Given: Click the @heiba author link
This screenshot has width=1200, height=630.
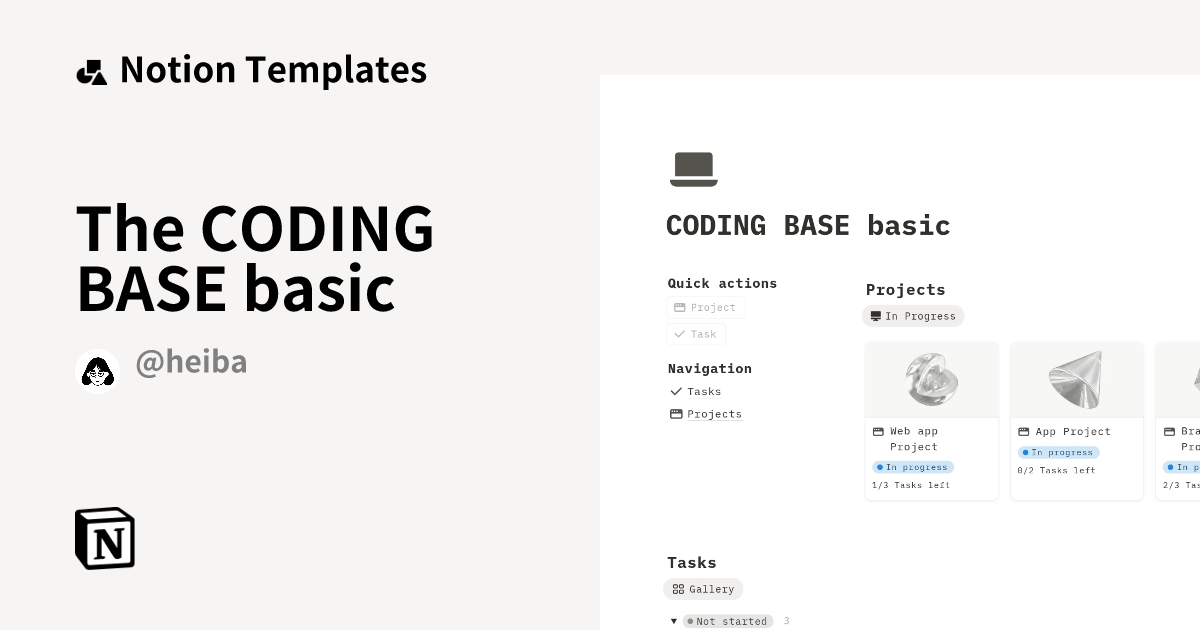Looking at the screenshot, I should (x=191, y=362).
